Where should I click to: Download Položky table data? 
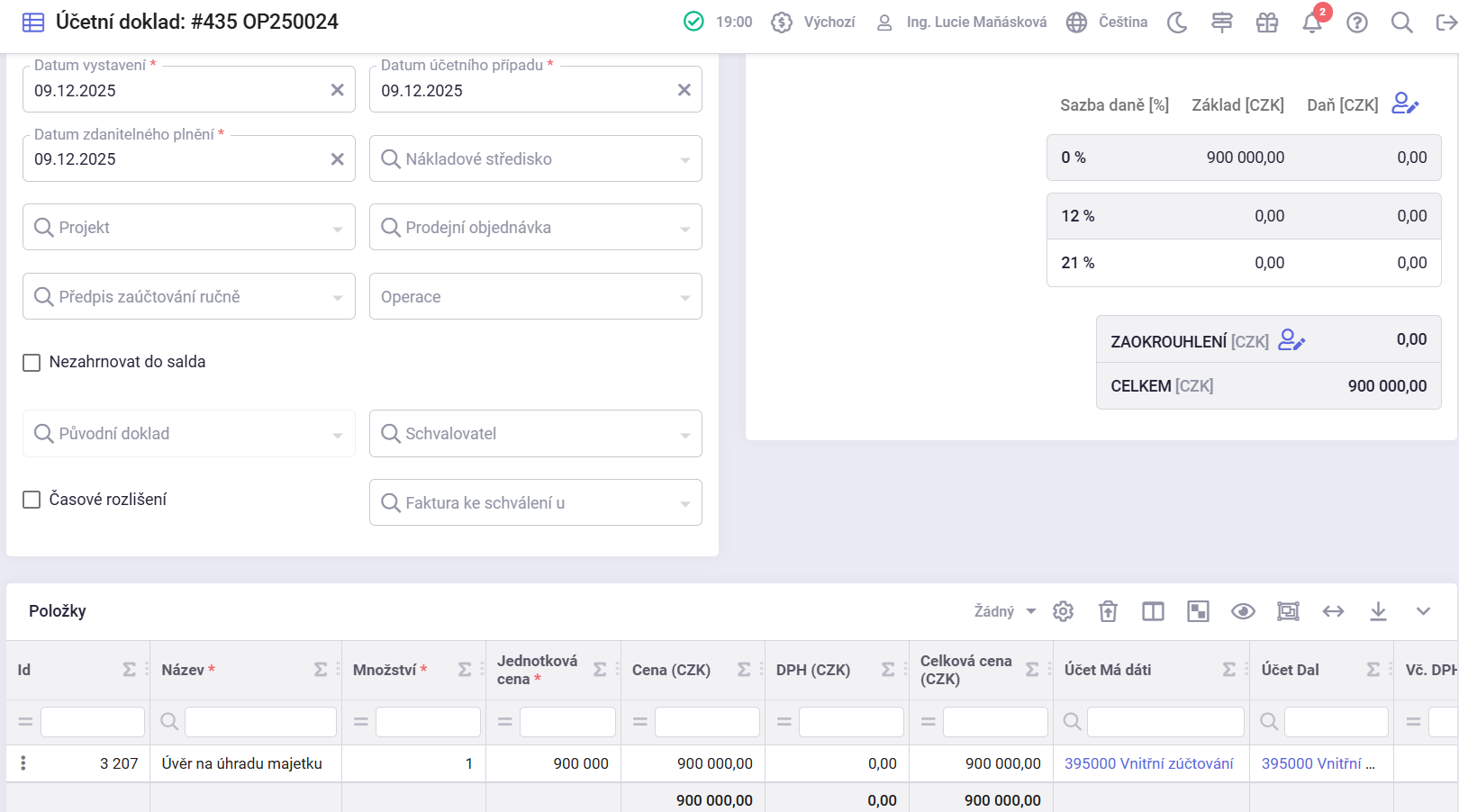(1378, 611)
